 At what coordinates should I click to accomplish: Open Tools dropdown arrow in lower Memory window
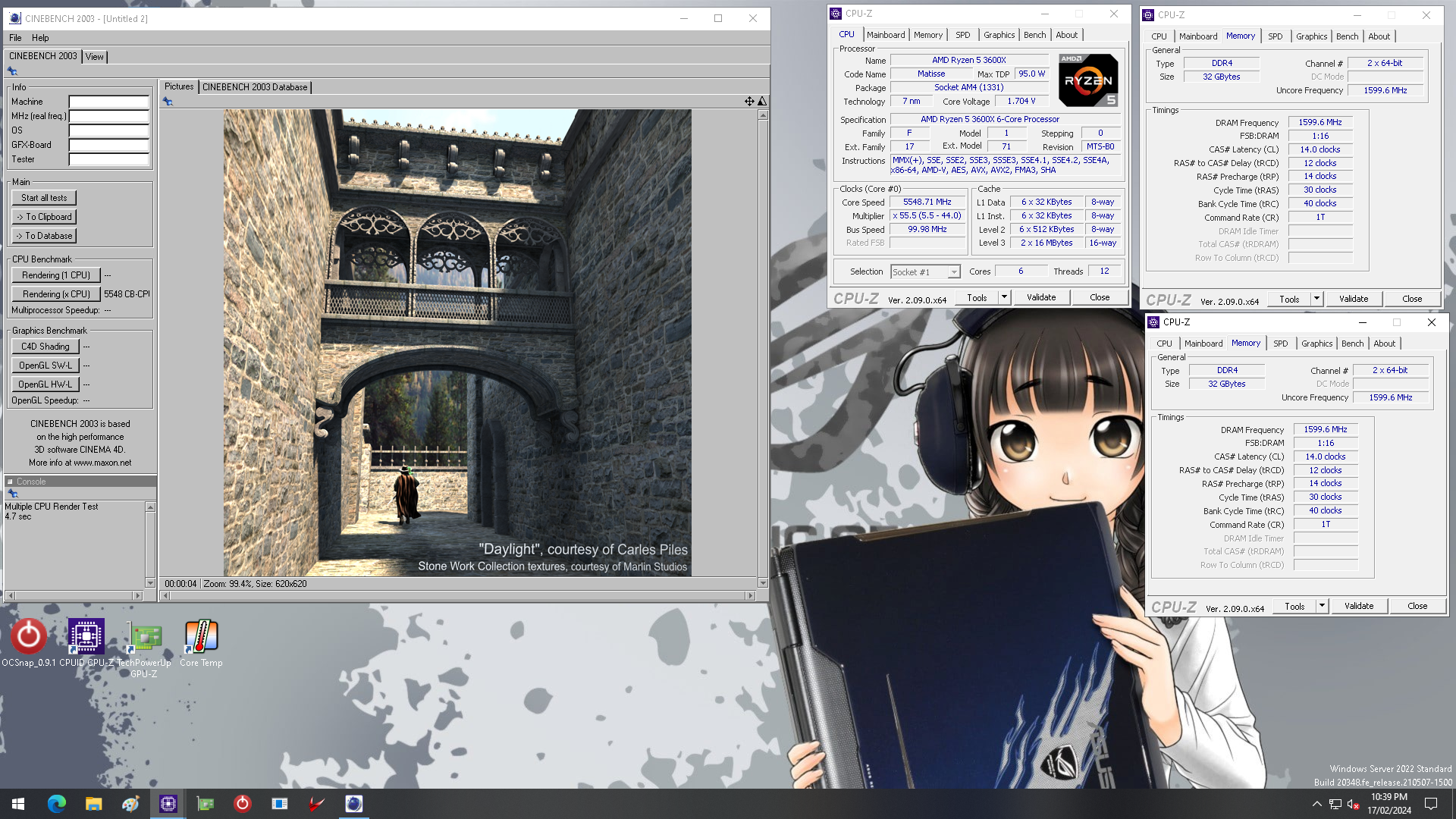click(x=1322, y=606)
